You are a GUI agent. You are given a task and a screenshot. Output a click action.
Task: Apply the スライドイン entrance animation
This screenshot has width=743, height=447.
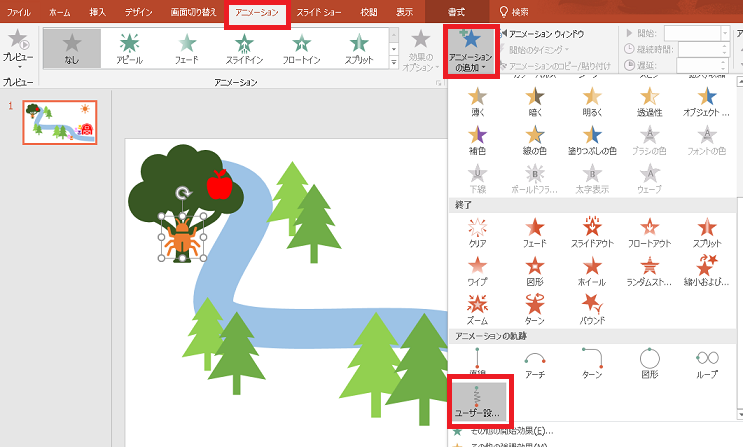click(x=244, y=48)
